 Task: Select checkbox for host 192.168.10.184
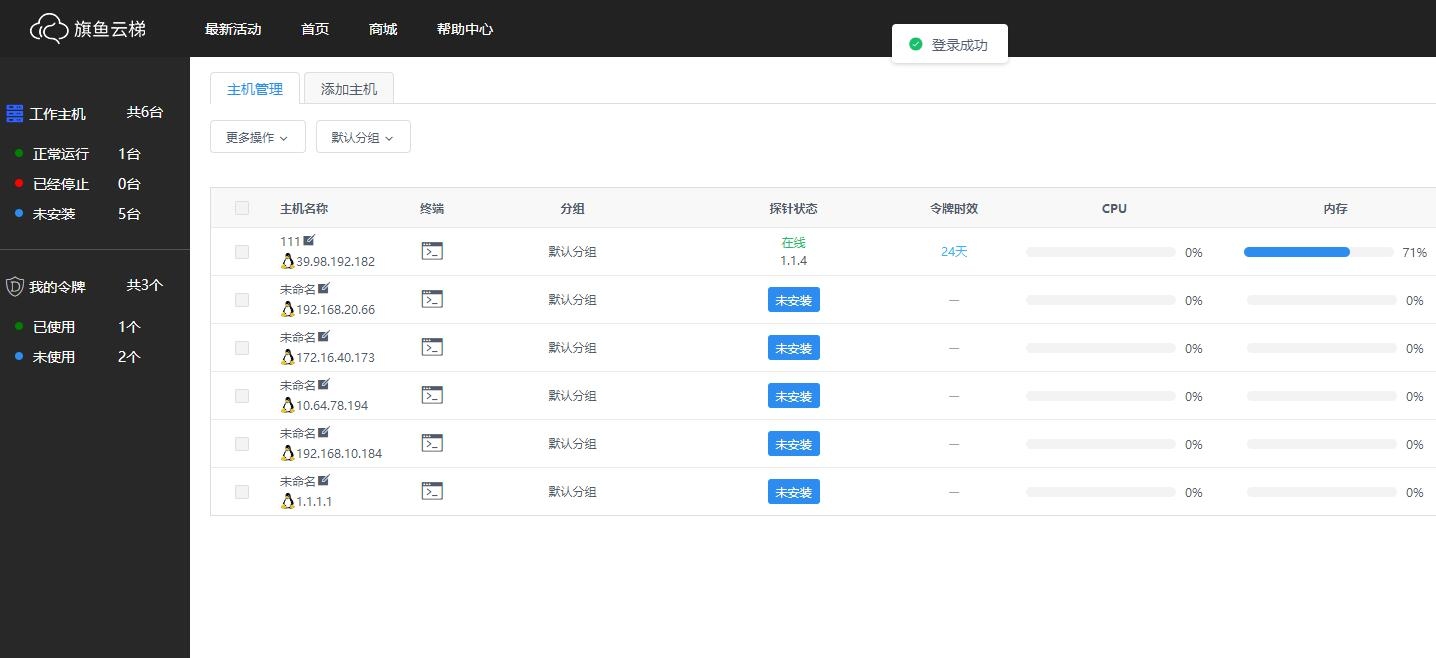coord(242,444)
